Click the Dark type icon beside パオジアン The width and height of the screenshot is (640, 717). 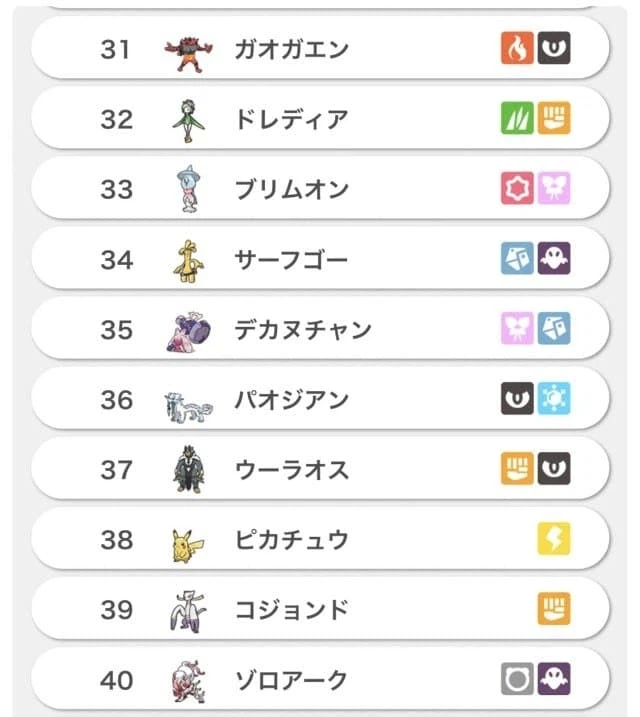[x=517, y=400]
